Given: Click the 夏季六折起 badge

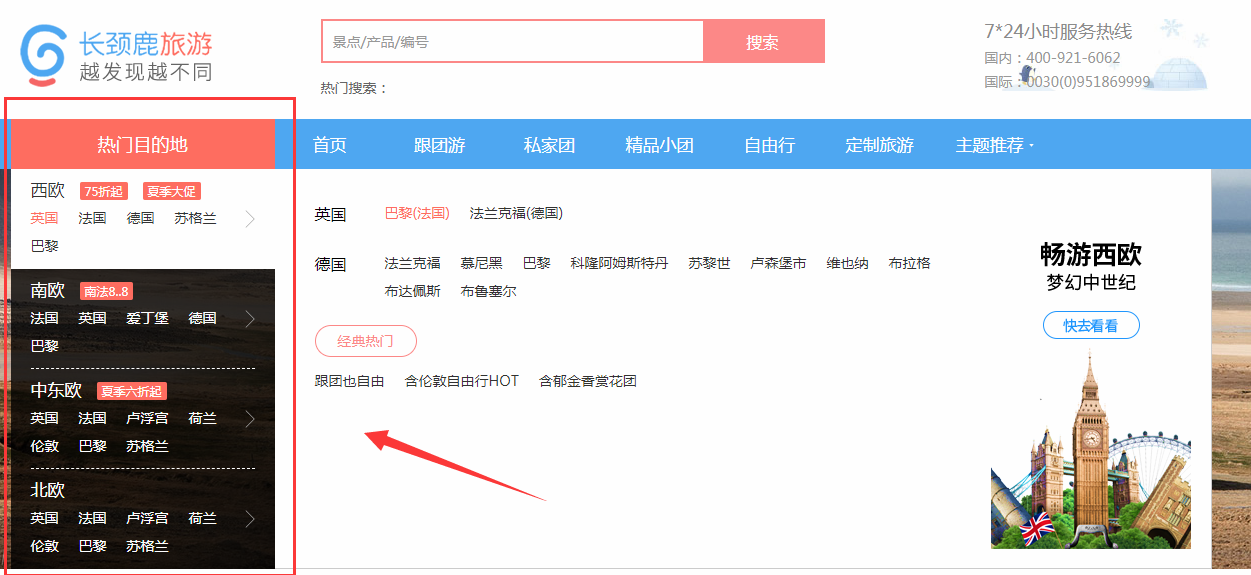Looking at the screenshot, I should [132, 392].
